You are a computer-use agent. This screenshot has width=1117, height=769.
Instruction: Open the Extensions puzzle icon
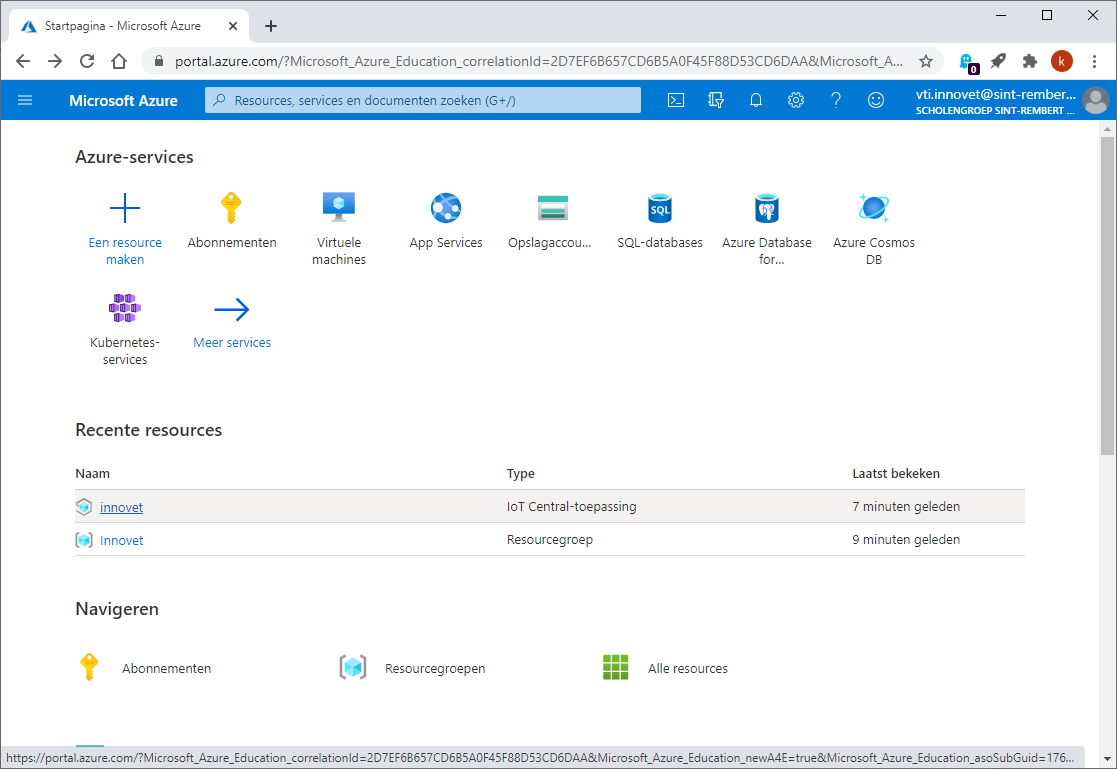pos(1029,61)
